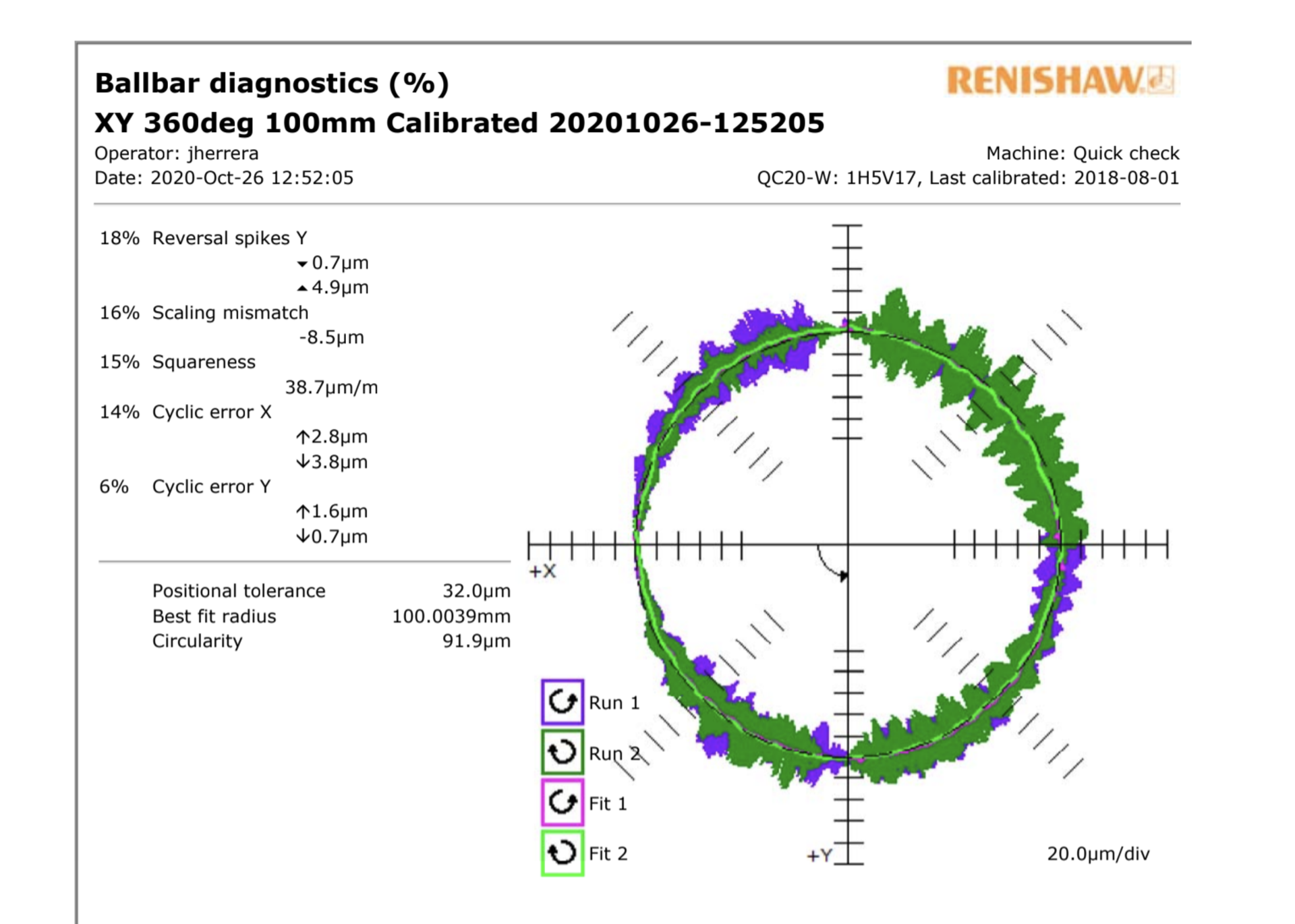
Task: Select the 'Run 1' legend label
Action: (x=614, y=703)
